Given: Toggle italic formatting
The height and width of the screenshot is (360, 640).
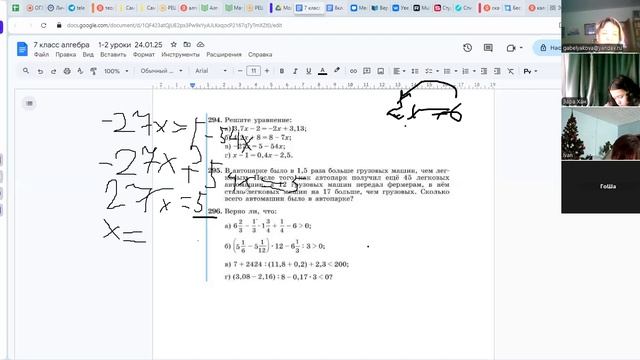Looking at the screenshot, I should tap(295, 71).
